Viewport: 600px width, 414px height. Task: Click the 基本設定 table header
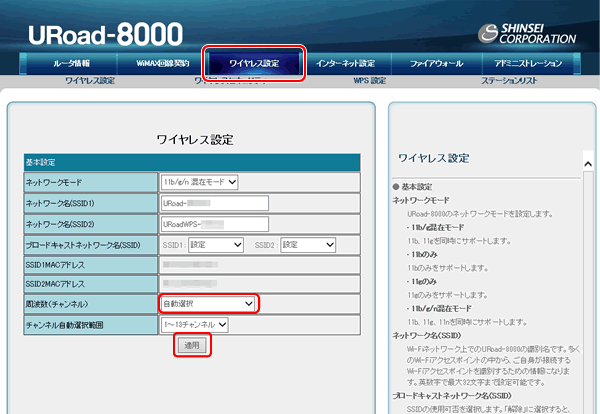(192, 162)
